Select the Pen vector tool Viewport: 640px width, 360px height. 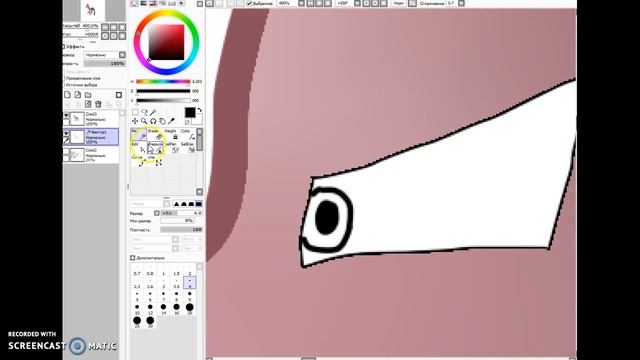(139, 135)
